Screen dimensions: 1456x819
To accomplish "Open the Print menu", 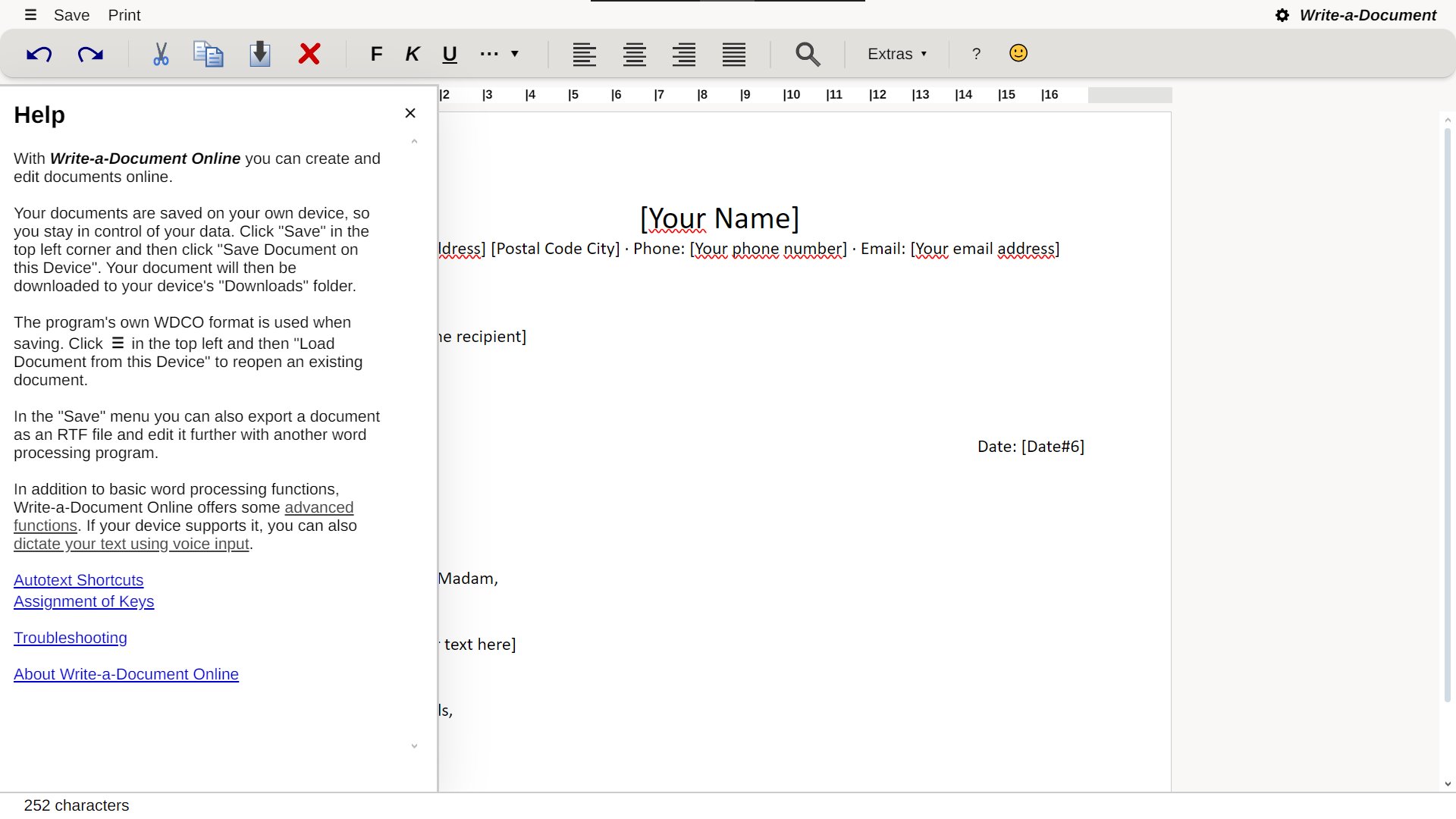I will point(124,15).
